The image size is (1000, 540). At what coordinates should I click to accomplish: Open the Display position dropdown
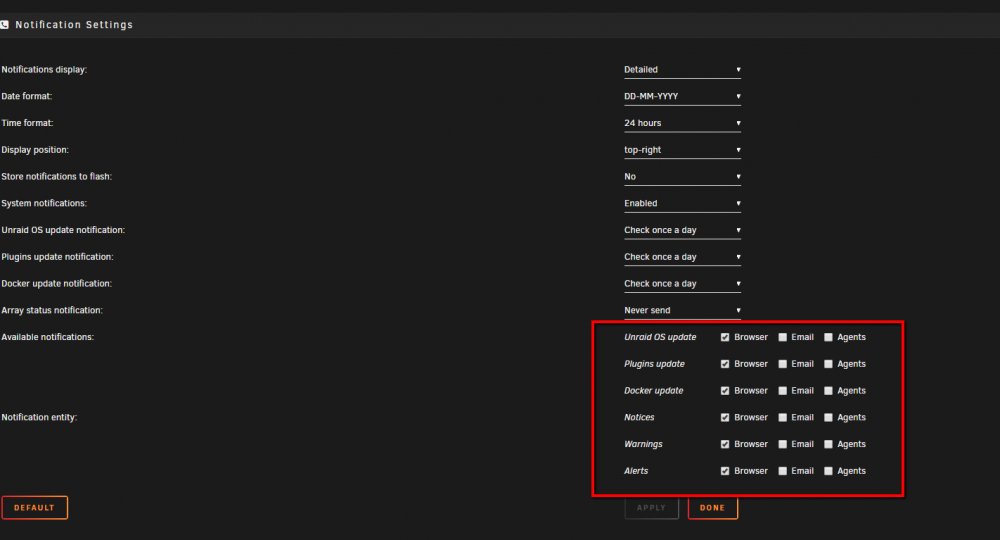tap(682, 150)
